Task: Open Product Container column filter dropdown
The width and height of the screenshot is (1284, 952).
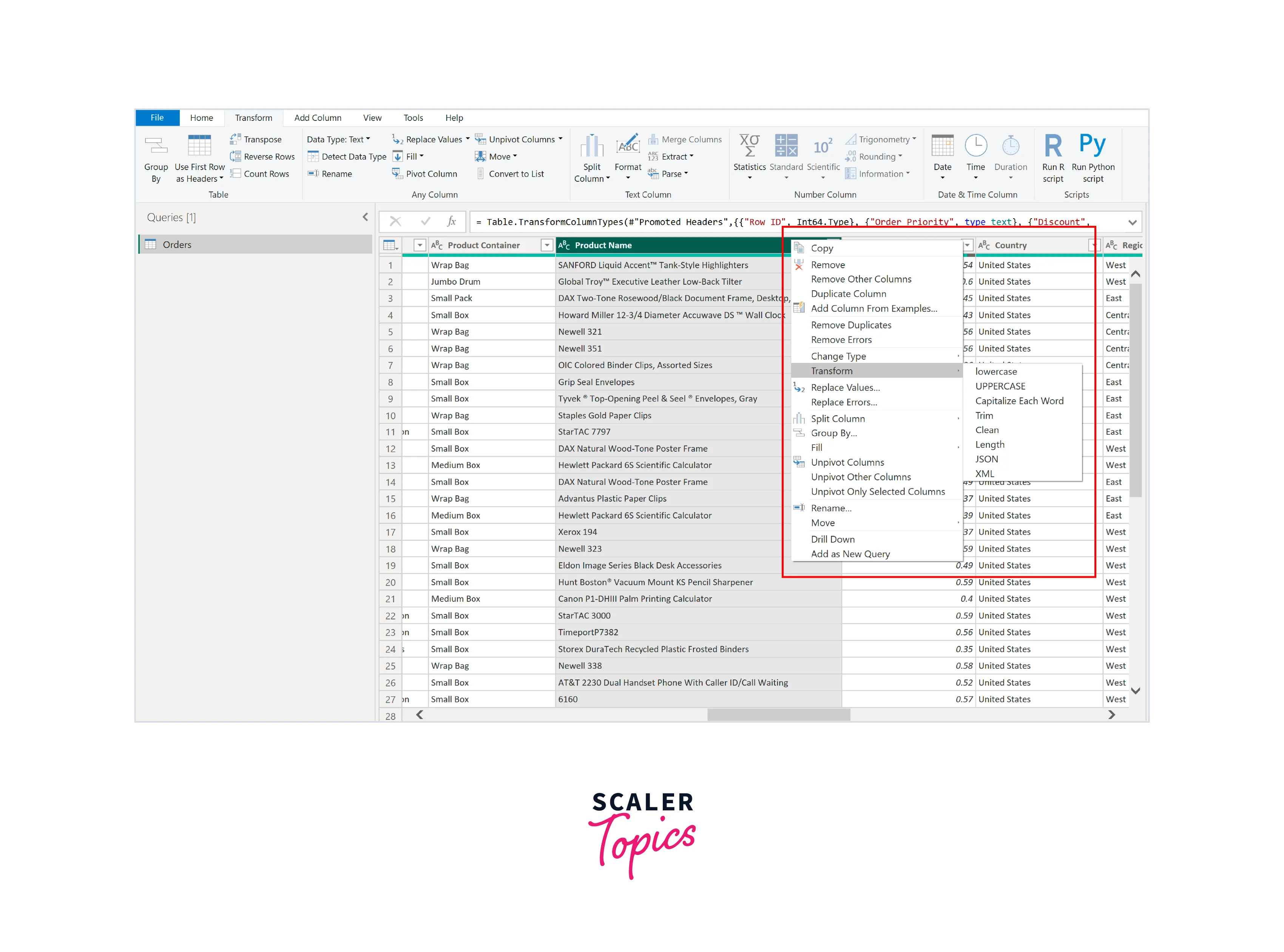Action: (x=546, y=245)
